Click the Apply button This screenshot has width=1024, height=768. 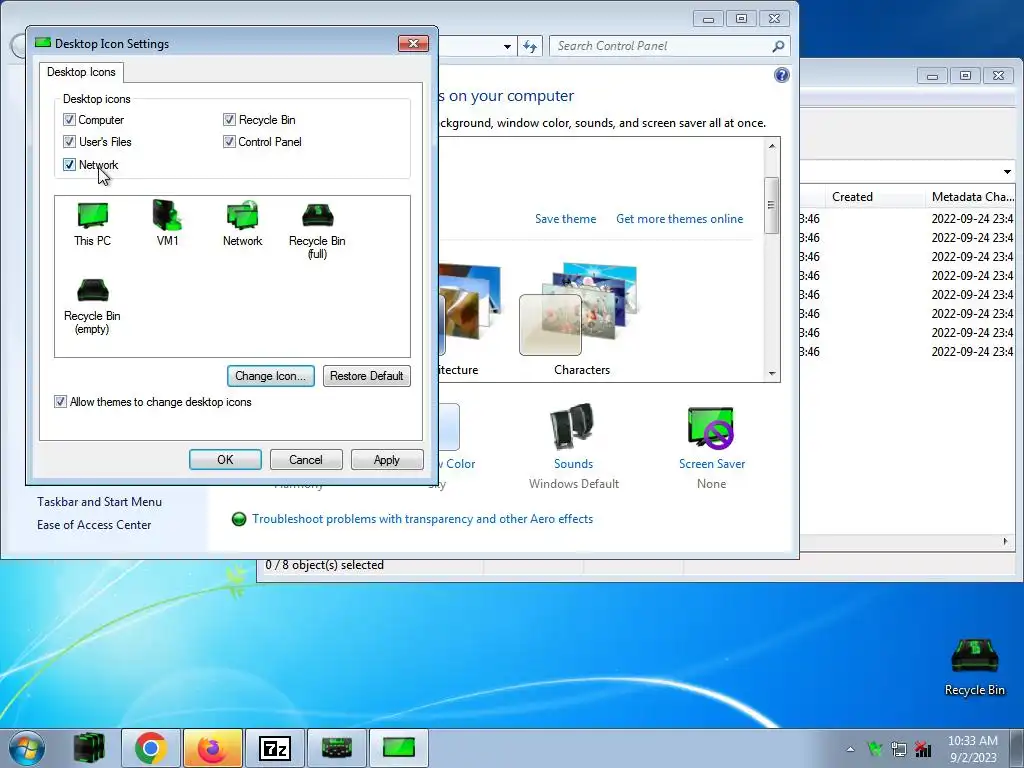pos(387,460)
